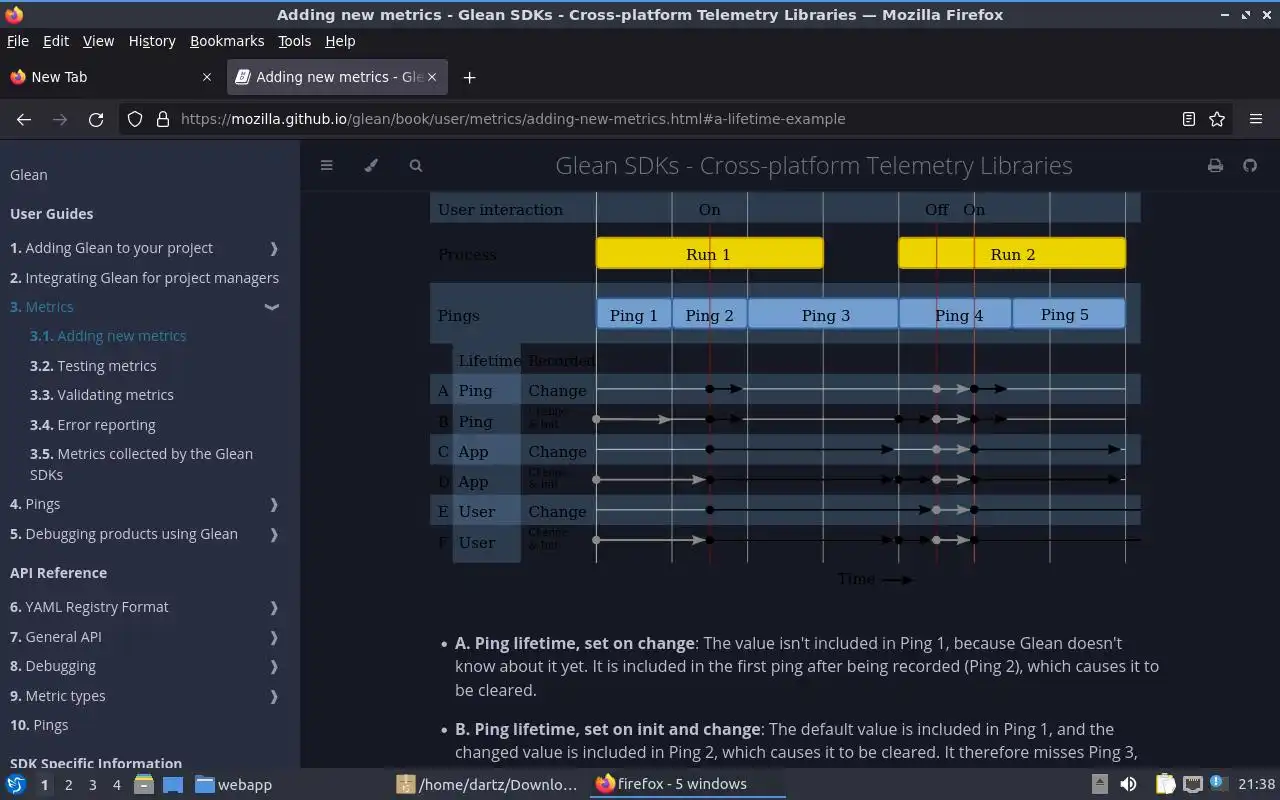Expand the Debugging chapter 8 chevron

(274, 666)
